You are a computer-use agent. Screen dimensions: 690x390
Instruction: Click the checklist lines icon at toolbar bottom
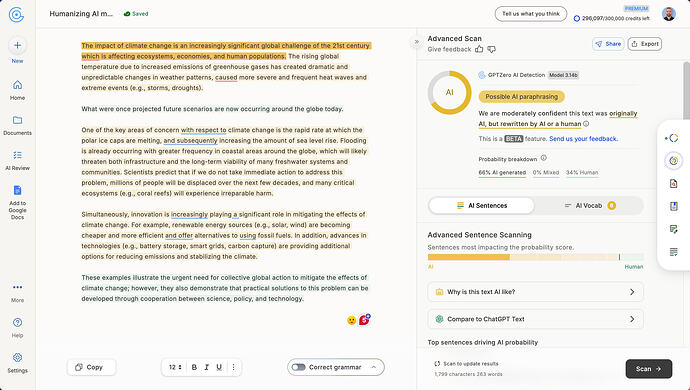tap(673, 252)
